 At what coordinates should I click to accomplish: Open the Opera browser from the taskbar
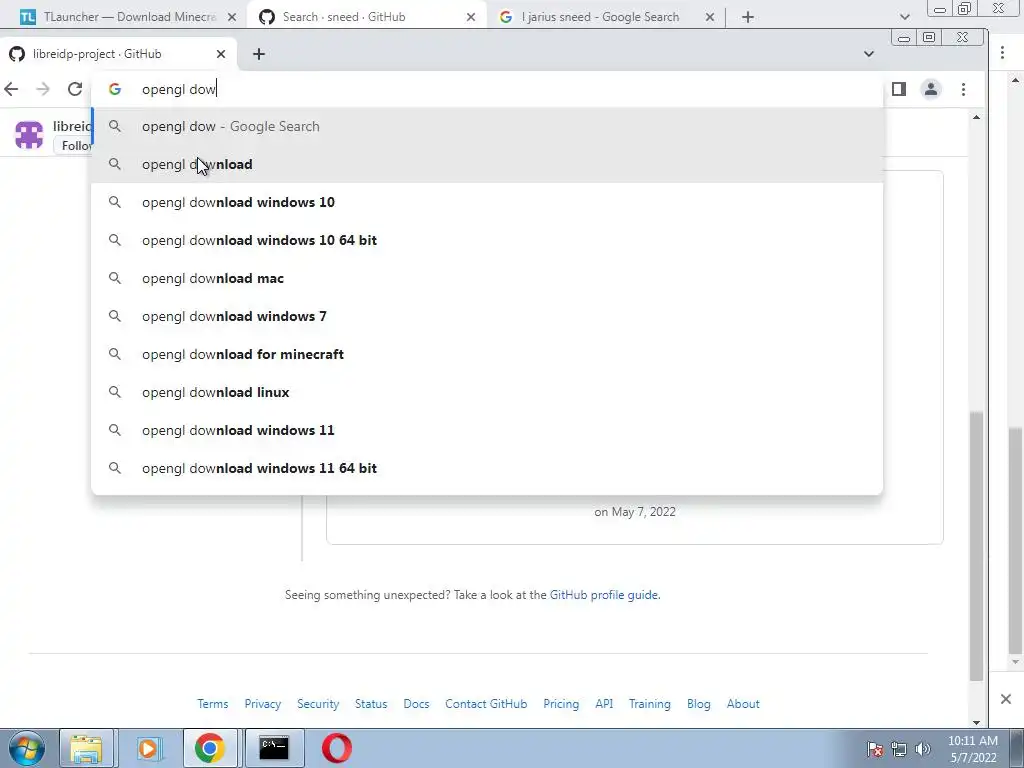[337, 748]
